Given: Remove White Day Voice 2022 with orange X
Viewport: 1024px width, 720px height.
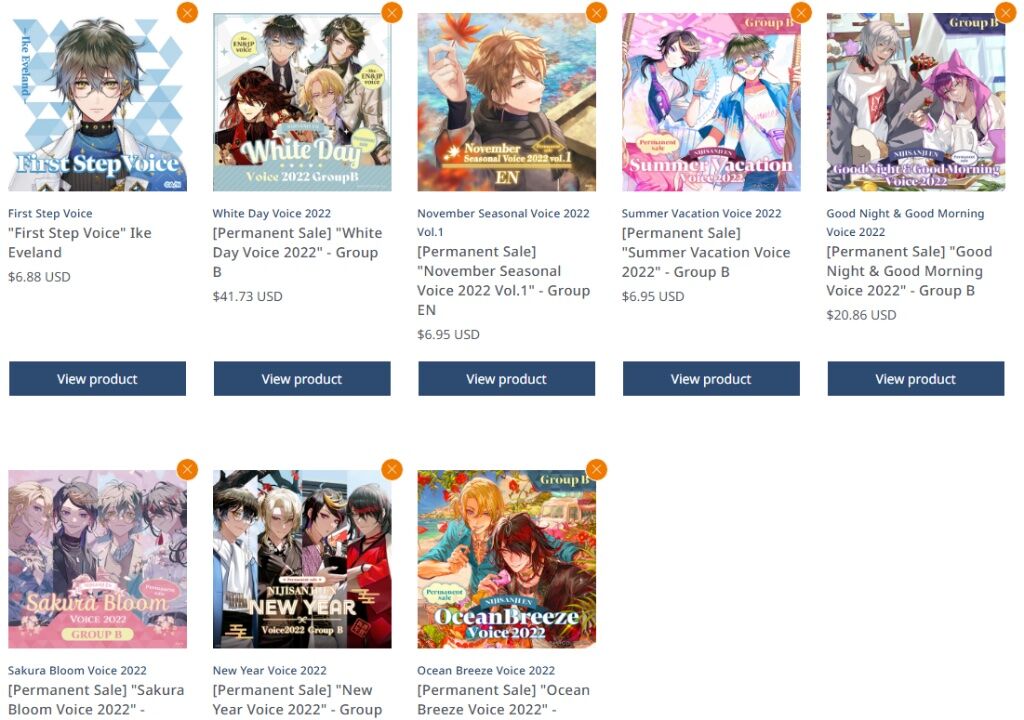Looking at the screenshot, I should [392, 12].
